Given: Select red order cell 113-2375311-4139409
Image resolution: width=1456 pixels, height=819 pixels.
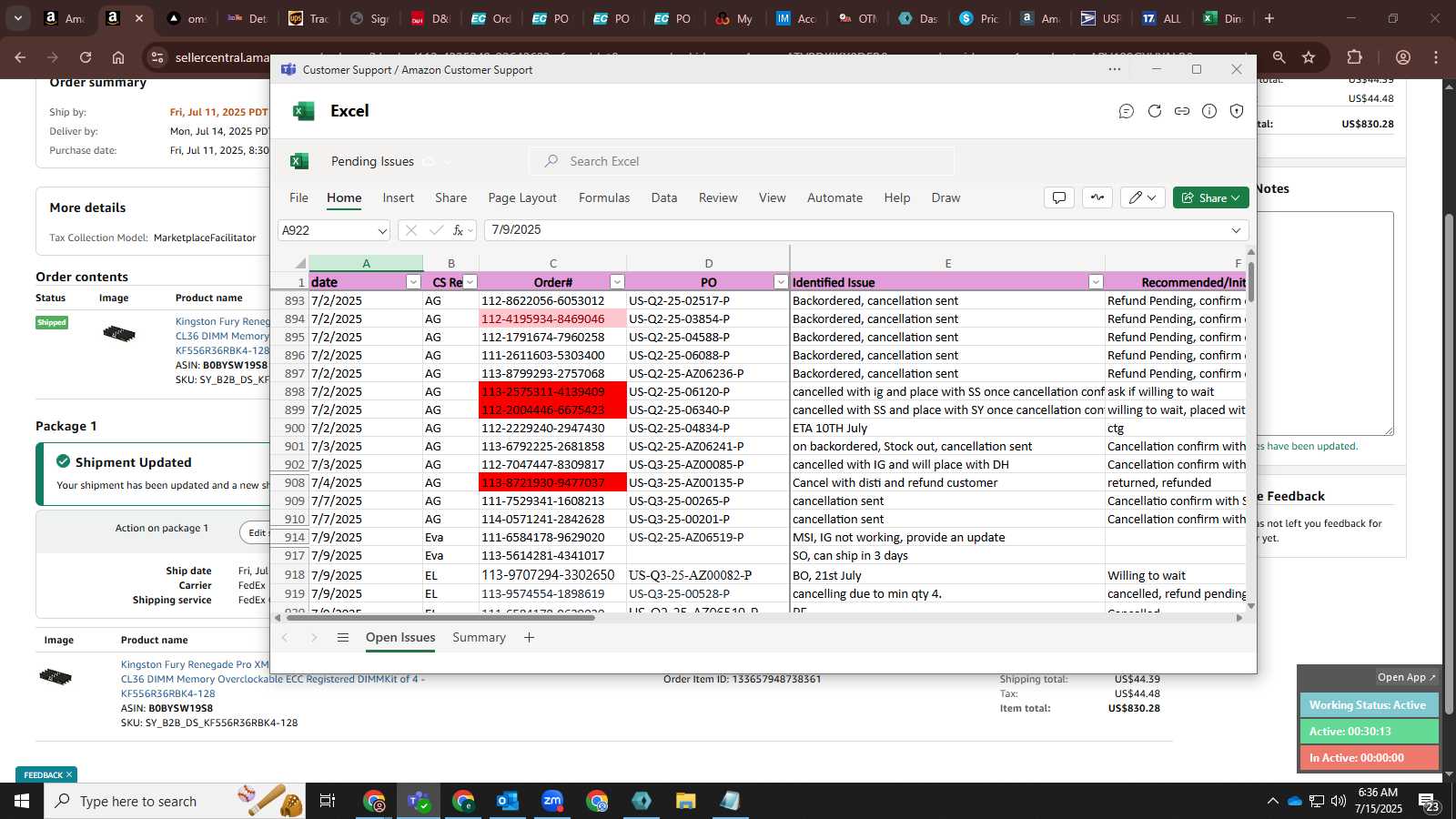Looking at the screenshot, I should point(552,391).
